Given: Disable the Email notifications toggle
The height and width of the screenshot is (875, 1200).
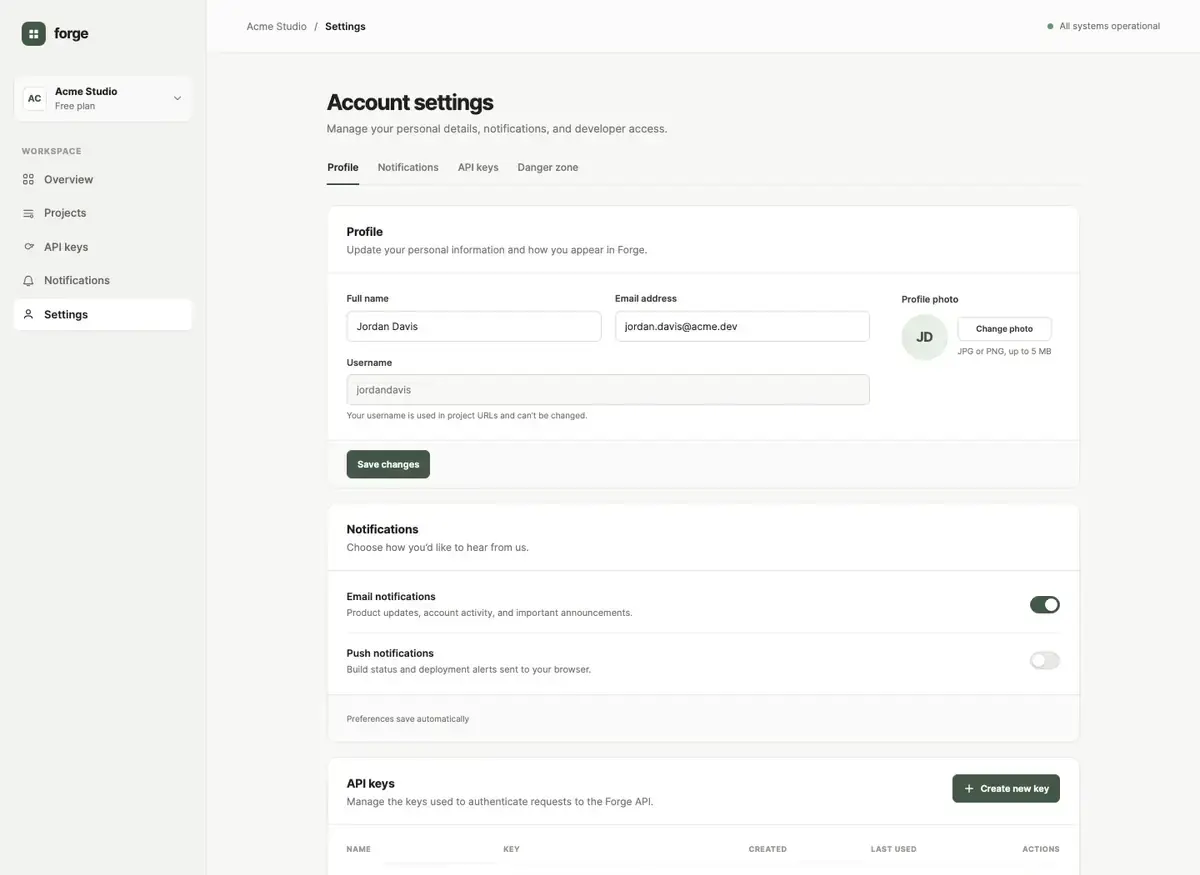Looking at the screenshot, I should pyautogui.click(x=1045, y=604).
